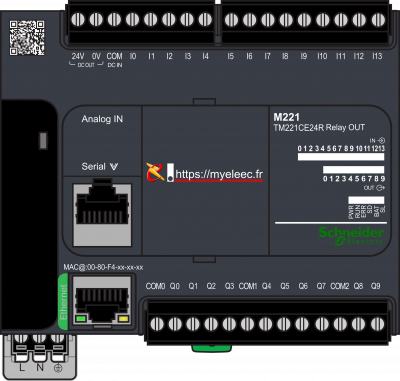Click the input status LED strip

pos(341,157)
